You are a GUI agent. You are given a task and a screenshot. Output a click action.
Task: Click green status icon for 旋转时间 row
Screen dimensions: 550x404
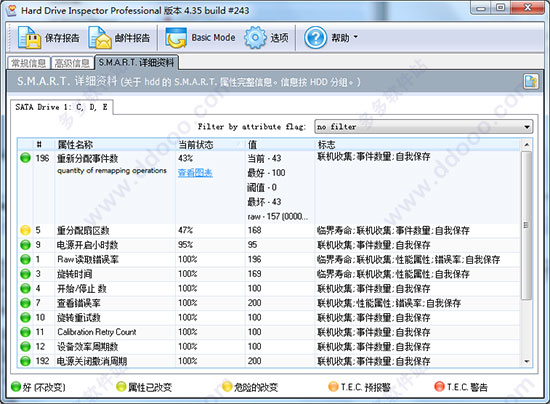coord(25,274)
